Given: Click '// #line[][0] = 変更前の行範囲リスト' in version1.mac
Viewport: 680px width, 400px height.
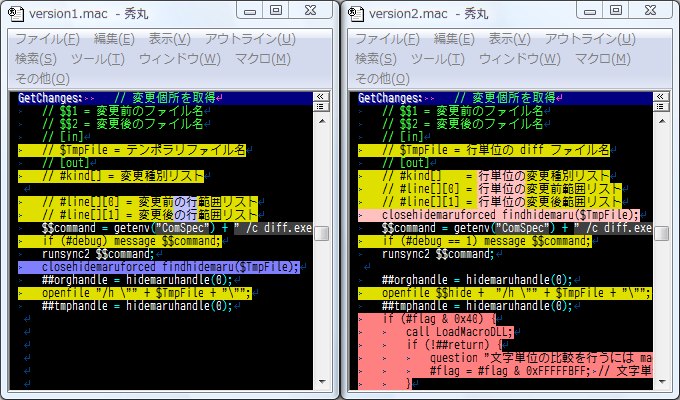Looking at the screenshot, I should point(138,202).
